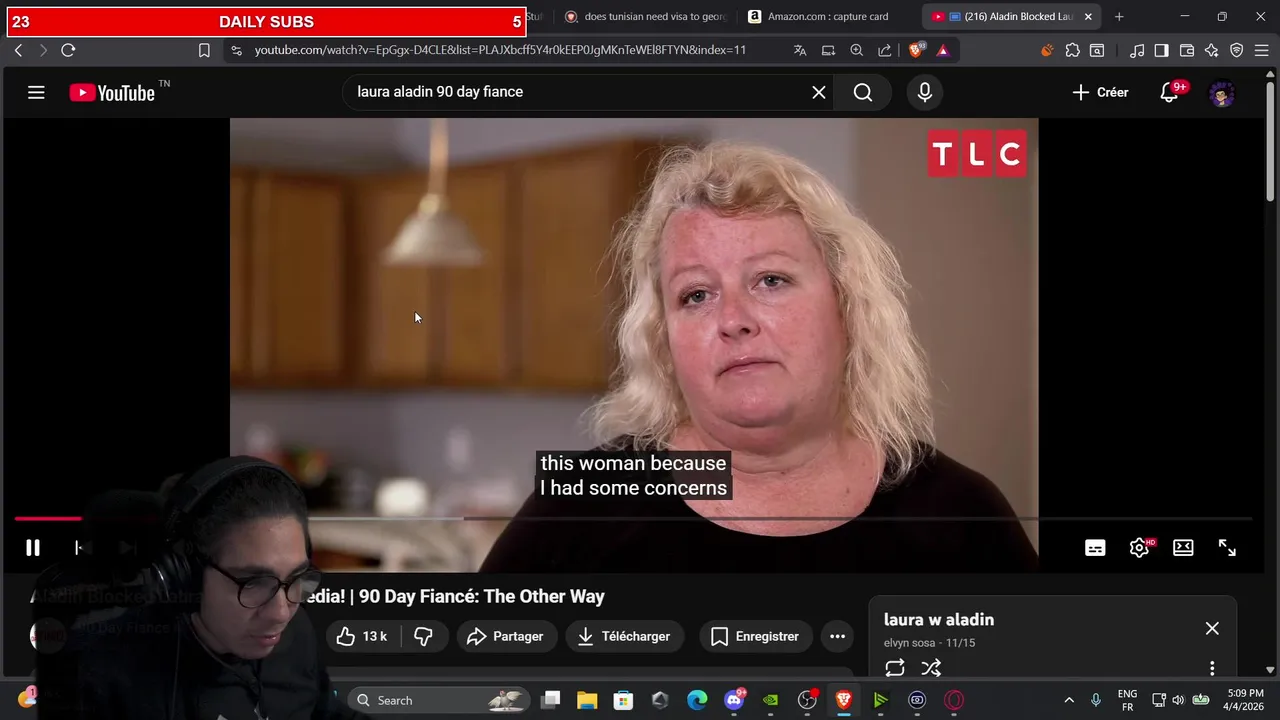The width and height of the screenshot is (1280, 720).
Task: Open the YouTube account avatar menu
Action: point(1222,93)
